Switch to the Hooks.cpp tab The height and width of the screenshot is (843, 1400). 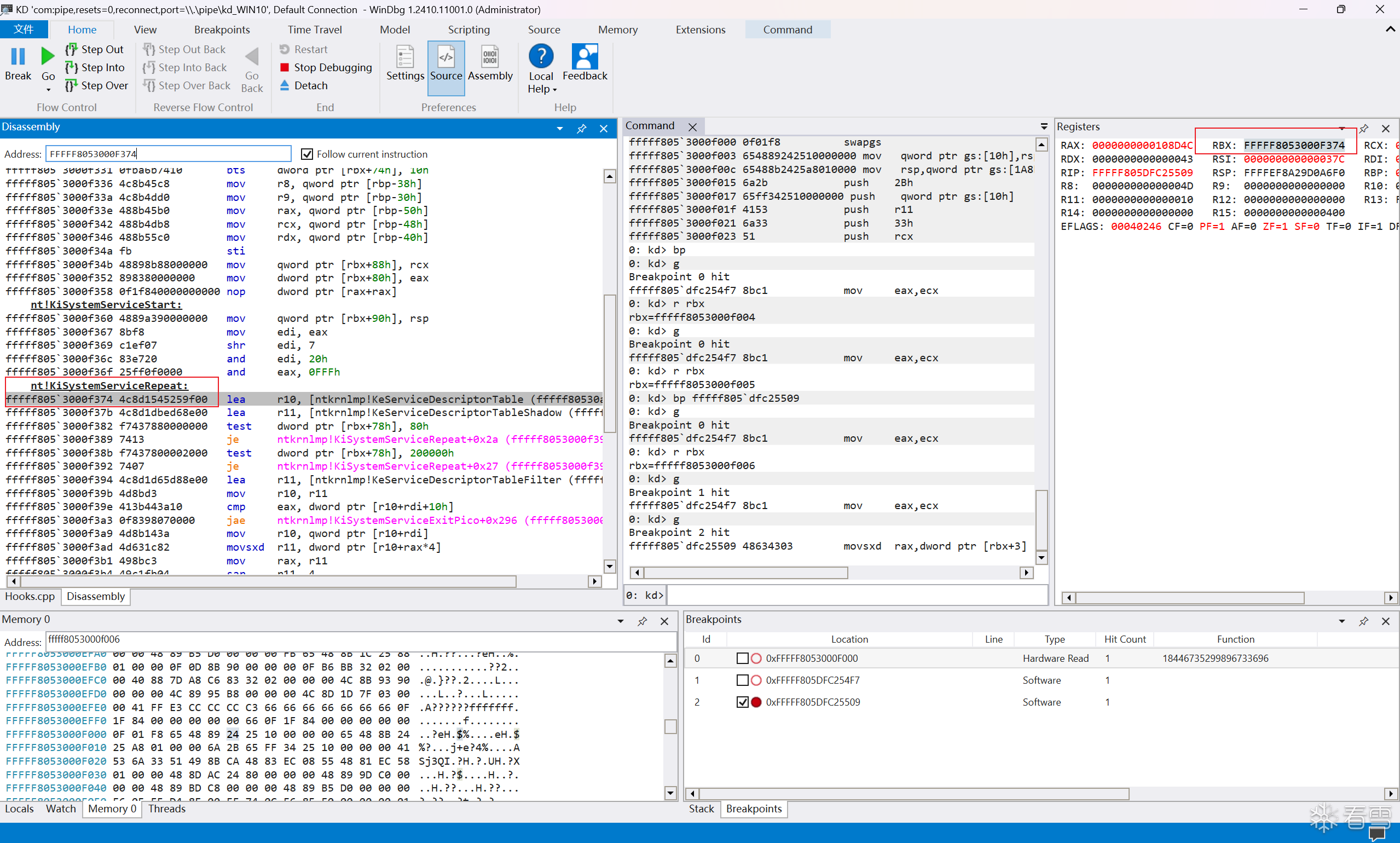pos(30,597)
